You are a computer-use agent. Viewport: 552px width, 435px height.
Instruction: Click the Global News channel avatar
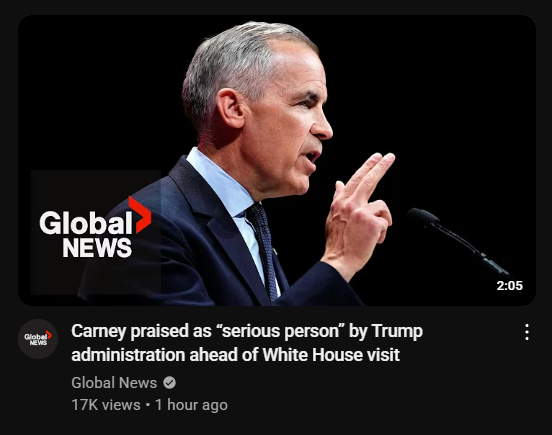click(x=38, y=339)
